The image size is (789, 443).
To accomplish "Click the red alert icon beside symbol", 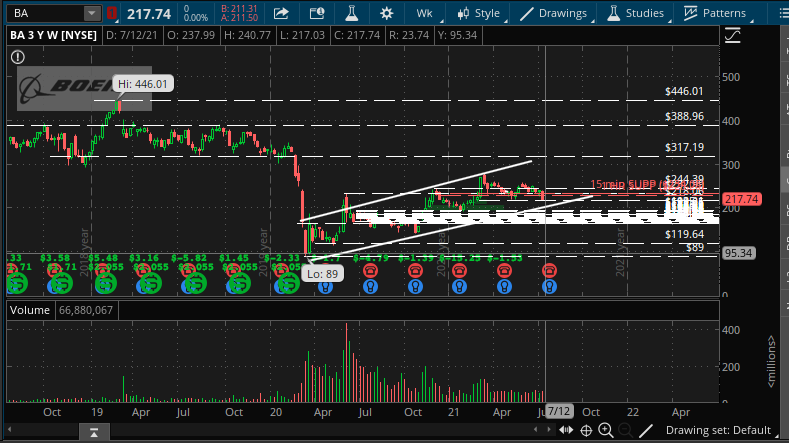I will tap(112, 13).
